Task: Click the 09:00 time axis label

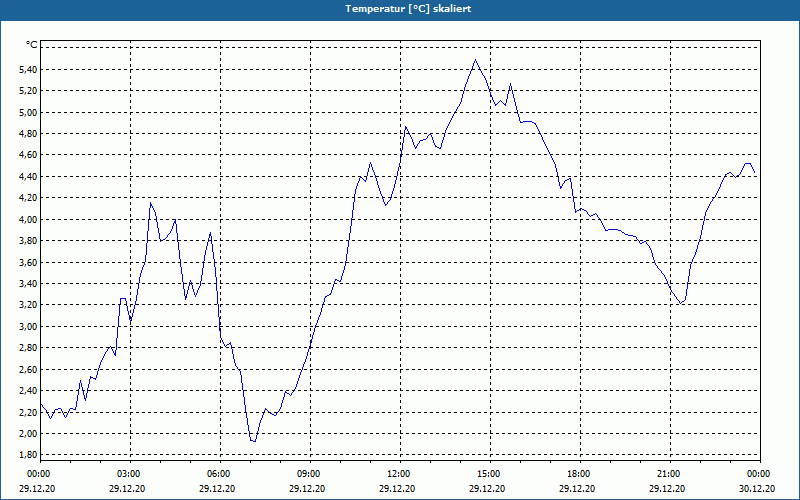Action: click(311, 474)
